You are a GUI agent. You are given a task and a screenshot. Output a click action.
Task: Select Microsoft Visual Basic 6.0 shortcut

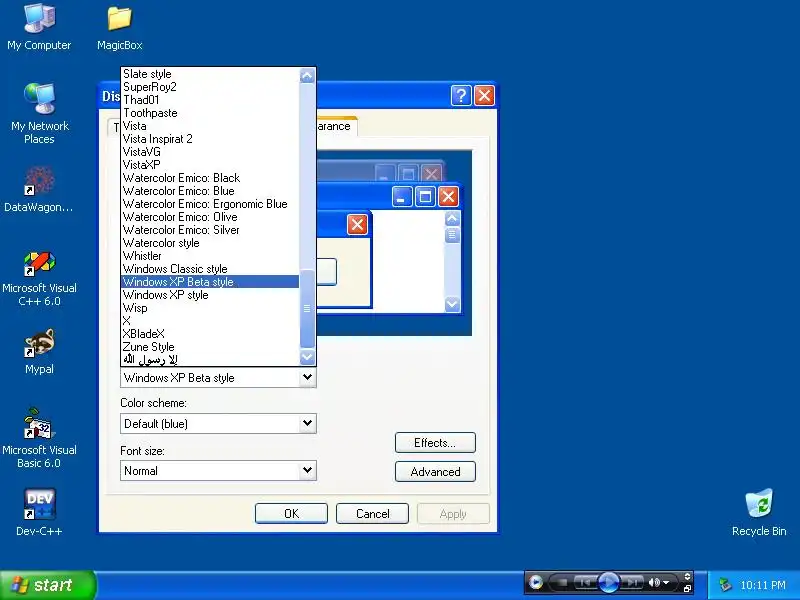(x=39, y=438)
